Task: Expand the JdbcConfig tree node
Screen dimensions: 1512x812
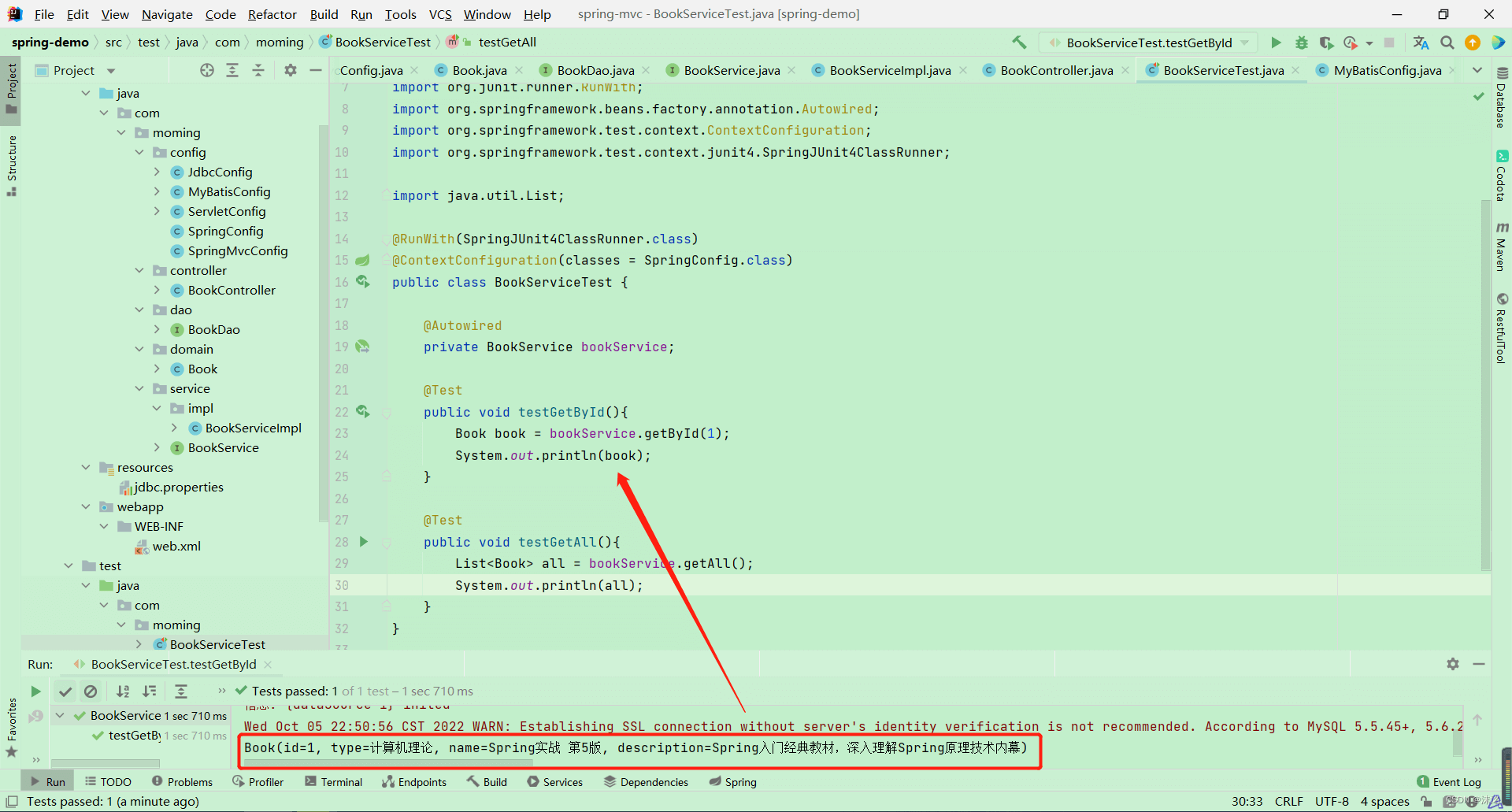Action: pyautogui.click(x=157, y=172)
